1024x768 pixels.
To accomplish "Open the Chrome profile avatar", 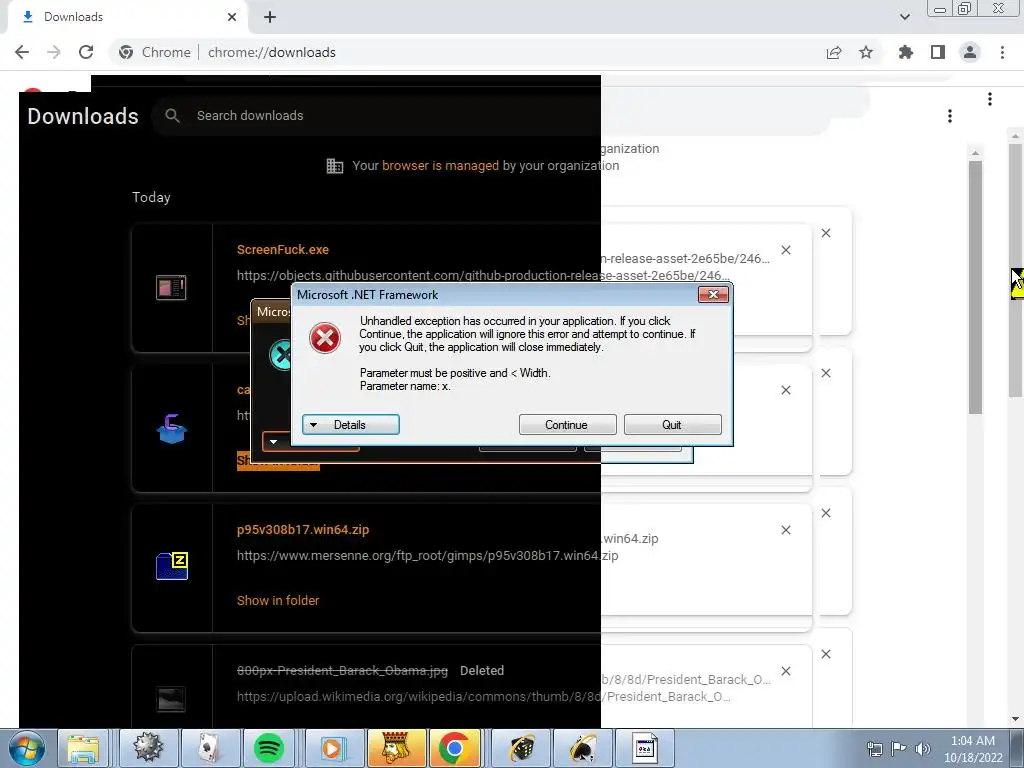I will [x=970, y=52].
